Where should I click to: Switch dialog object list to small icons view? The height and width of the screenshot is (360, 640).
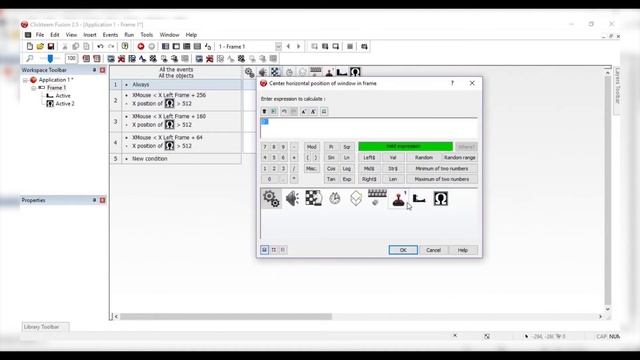(274, 250)
